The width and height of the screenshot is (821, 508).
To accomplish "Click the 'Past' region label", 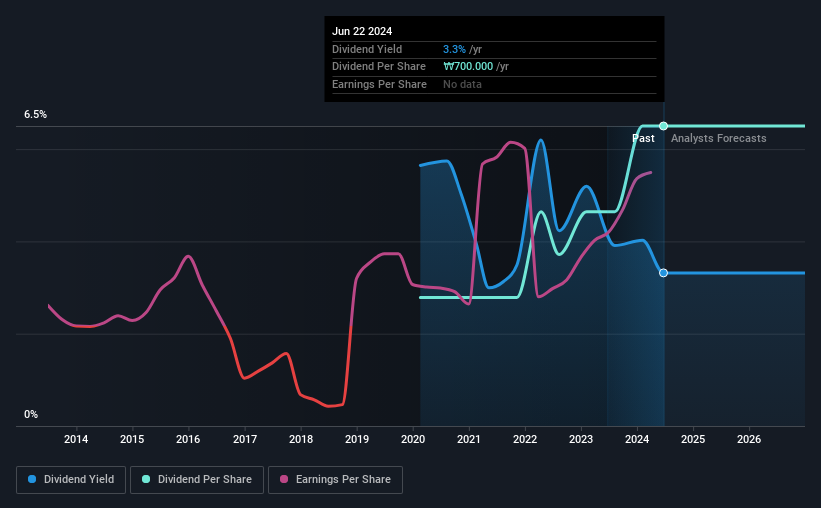I will click(x=643, y=138).
